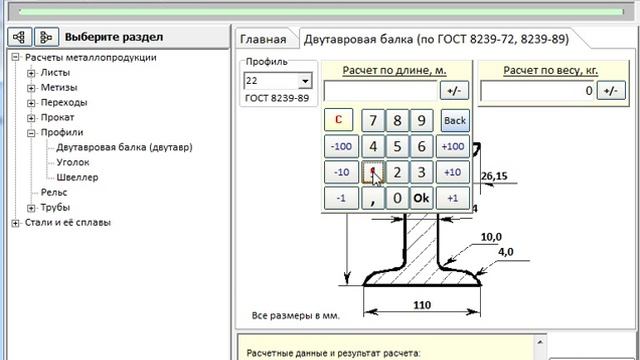Tap keypad digit 4

[373, 147]
